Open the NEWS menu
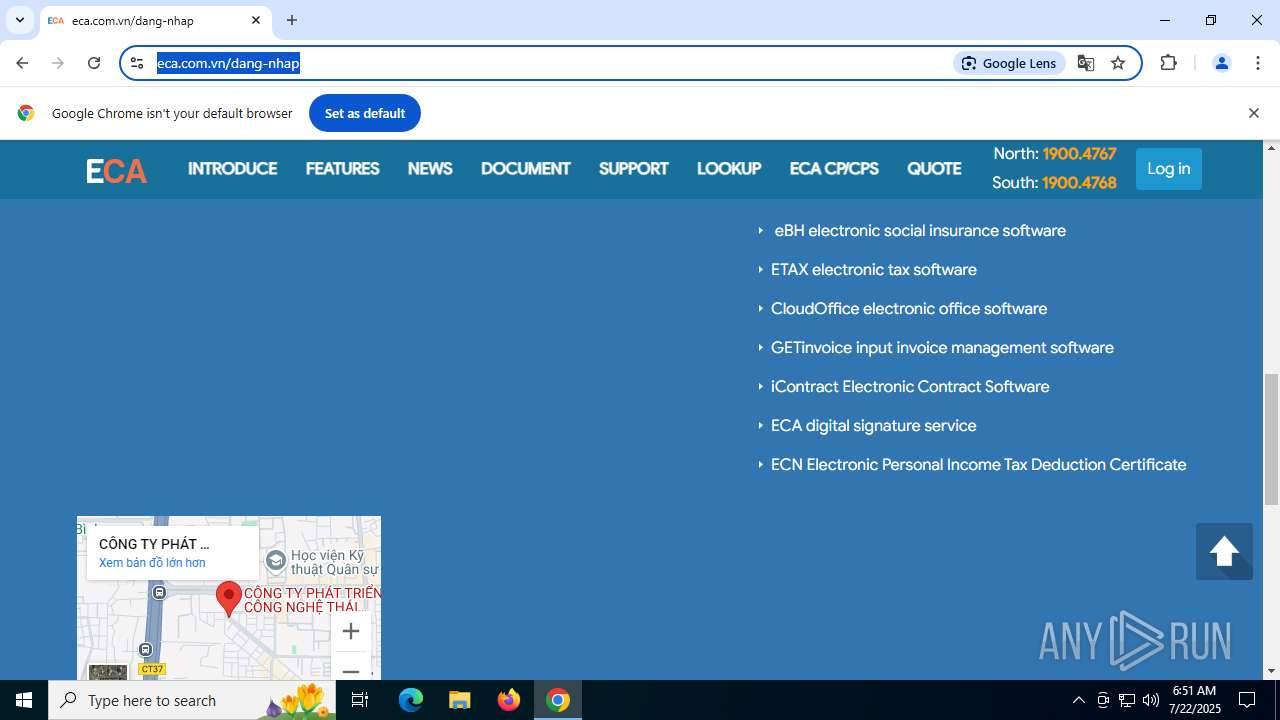Image resolution: width=1280 pixels, height=720 pixels. click(x=430, y=169)
